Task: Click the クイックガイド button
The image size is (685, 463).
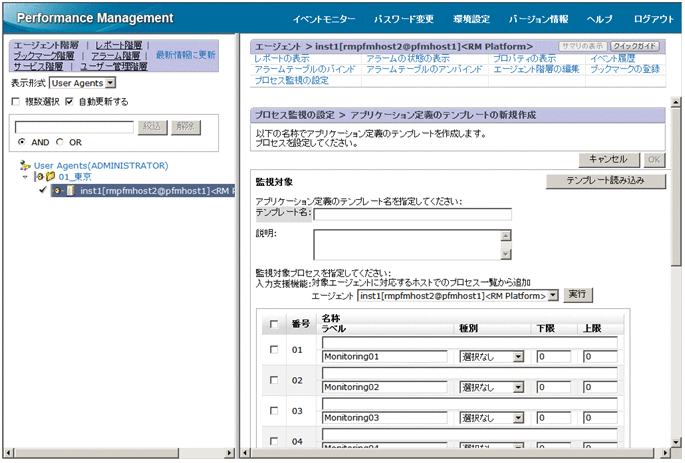Action: (635, 46)
